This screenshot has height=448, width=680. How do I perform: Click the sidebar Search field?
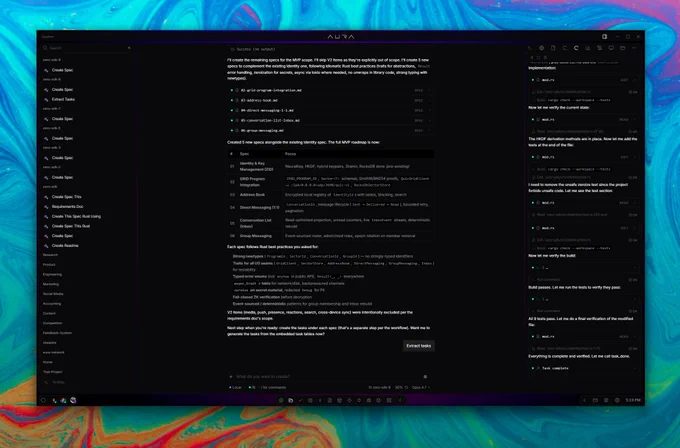click(x=85, y=48)
